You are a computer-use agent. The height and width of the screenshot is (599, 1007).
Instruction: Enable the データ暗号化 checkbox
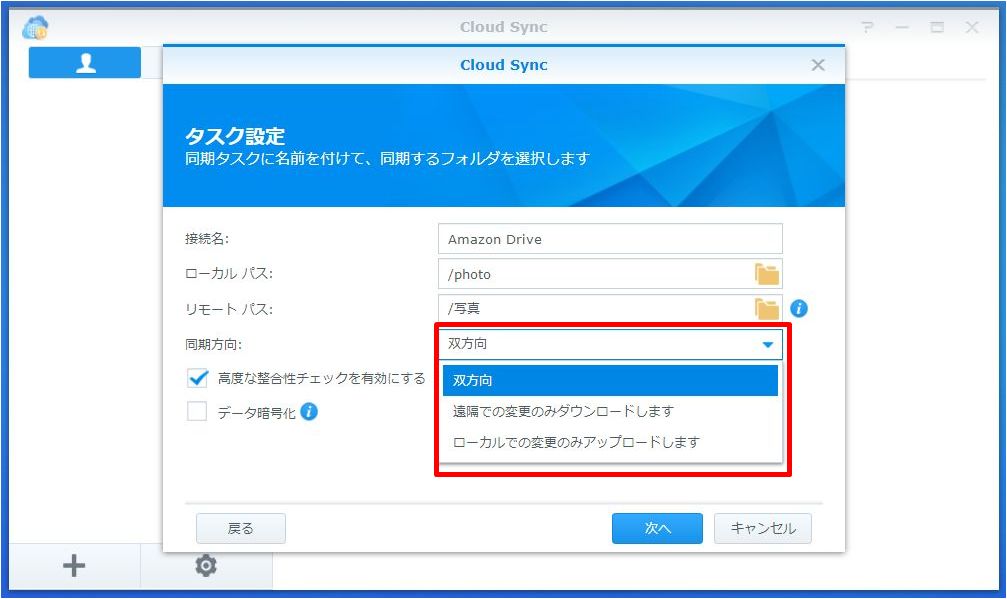click(x=194, y=412)
